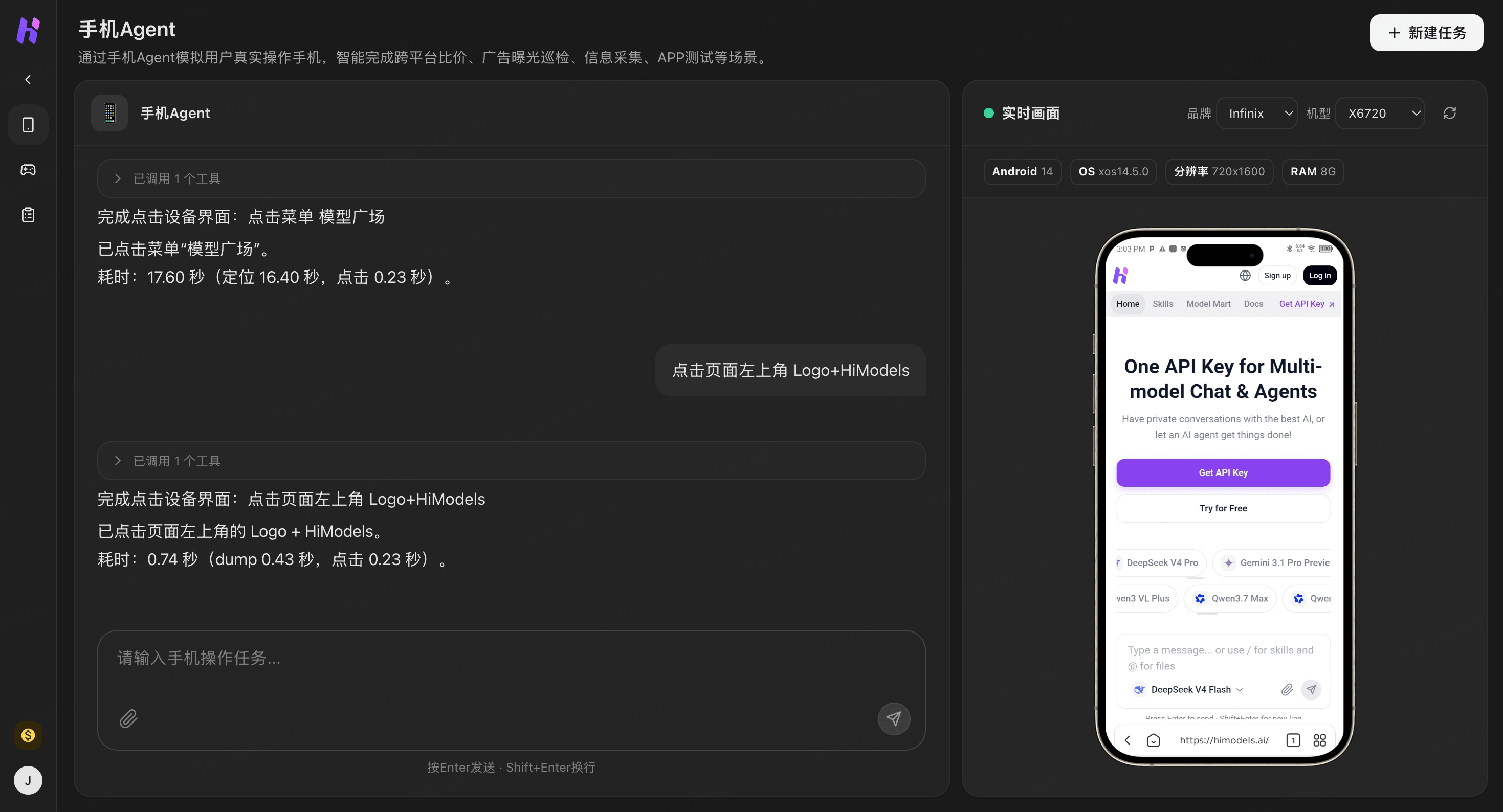Open the user avatar J

click(28, 780)
